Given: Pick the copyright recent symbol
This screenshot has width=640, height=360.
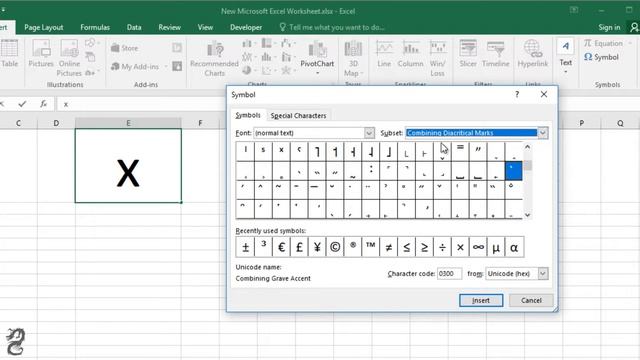Looking at the screenshot, I should 335,247.
